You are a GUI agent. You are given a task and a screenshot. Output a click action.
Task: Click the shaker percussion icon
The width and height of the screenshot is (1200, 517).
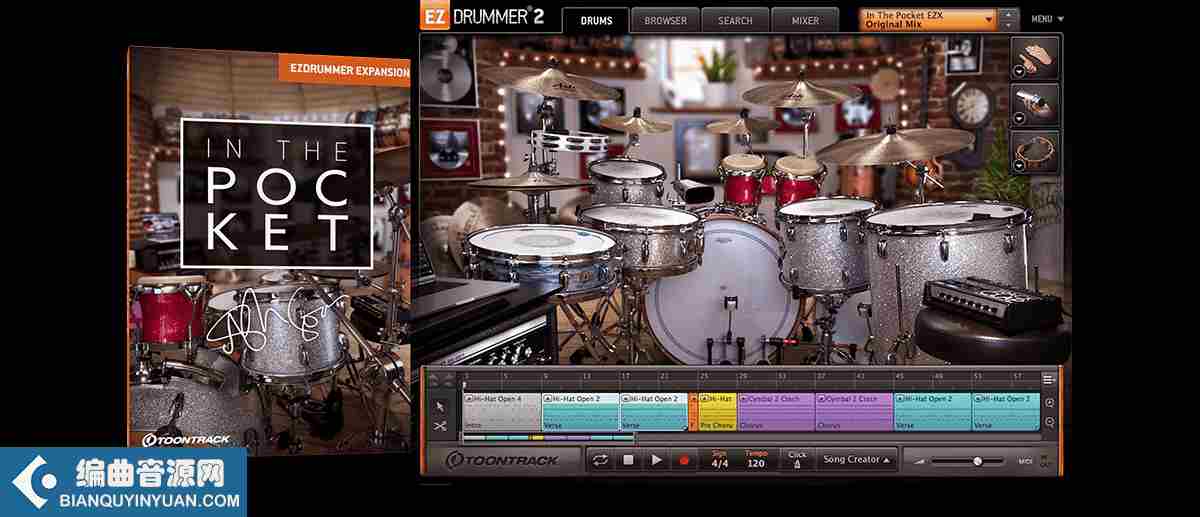point(1037,104)
